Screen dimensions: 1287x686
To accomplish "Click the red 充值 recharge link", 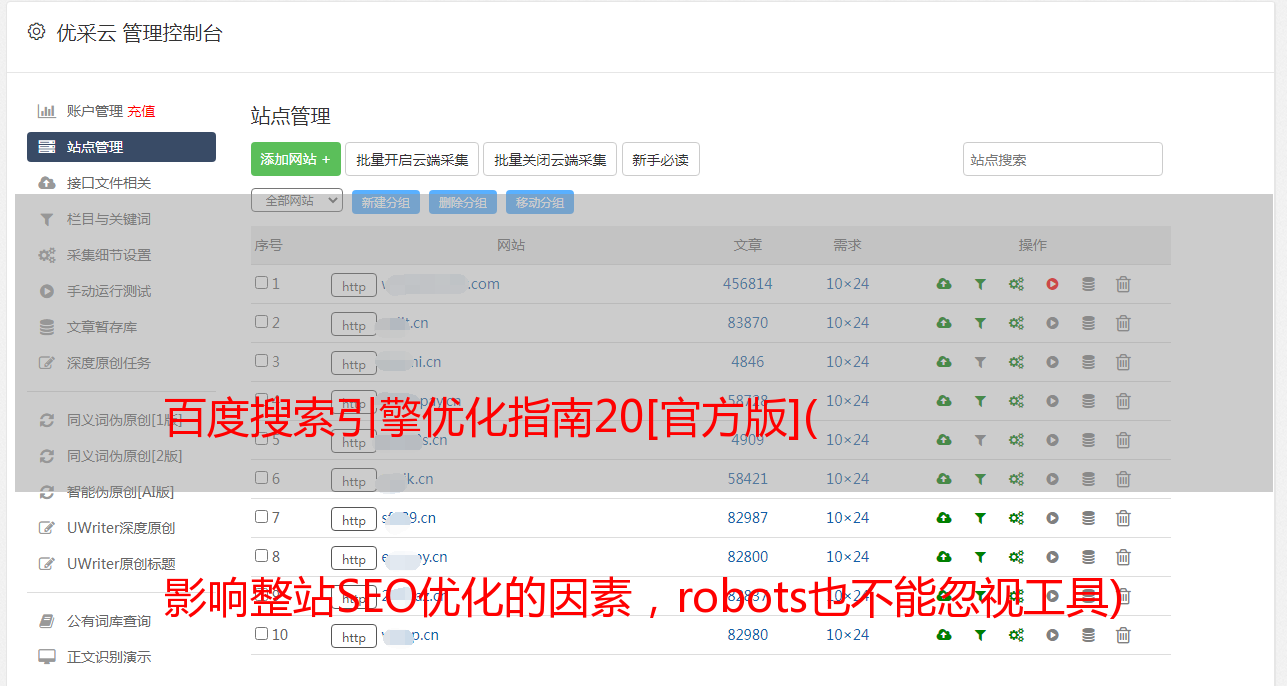I will click(x=141, y=111).
